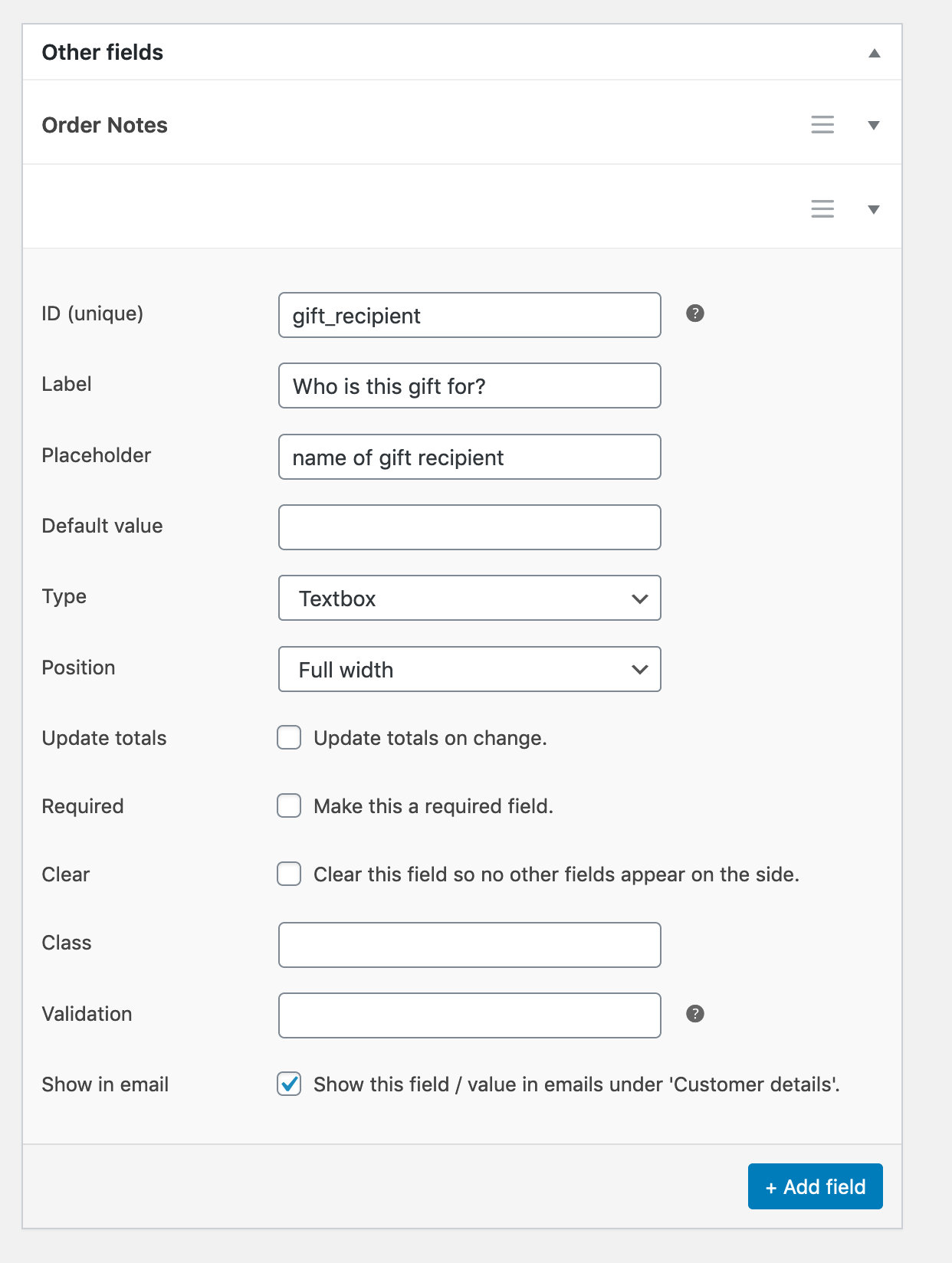This screenshot has width=952, height=1263.
Task: Select the empty Default value field
Action: point(469,528)
